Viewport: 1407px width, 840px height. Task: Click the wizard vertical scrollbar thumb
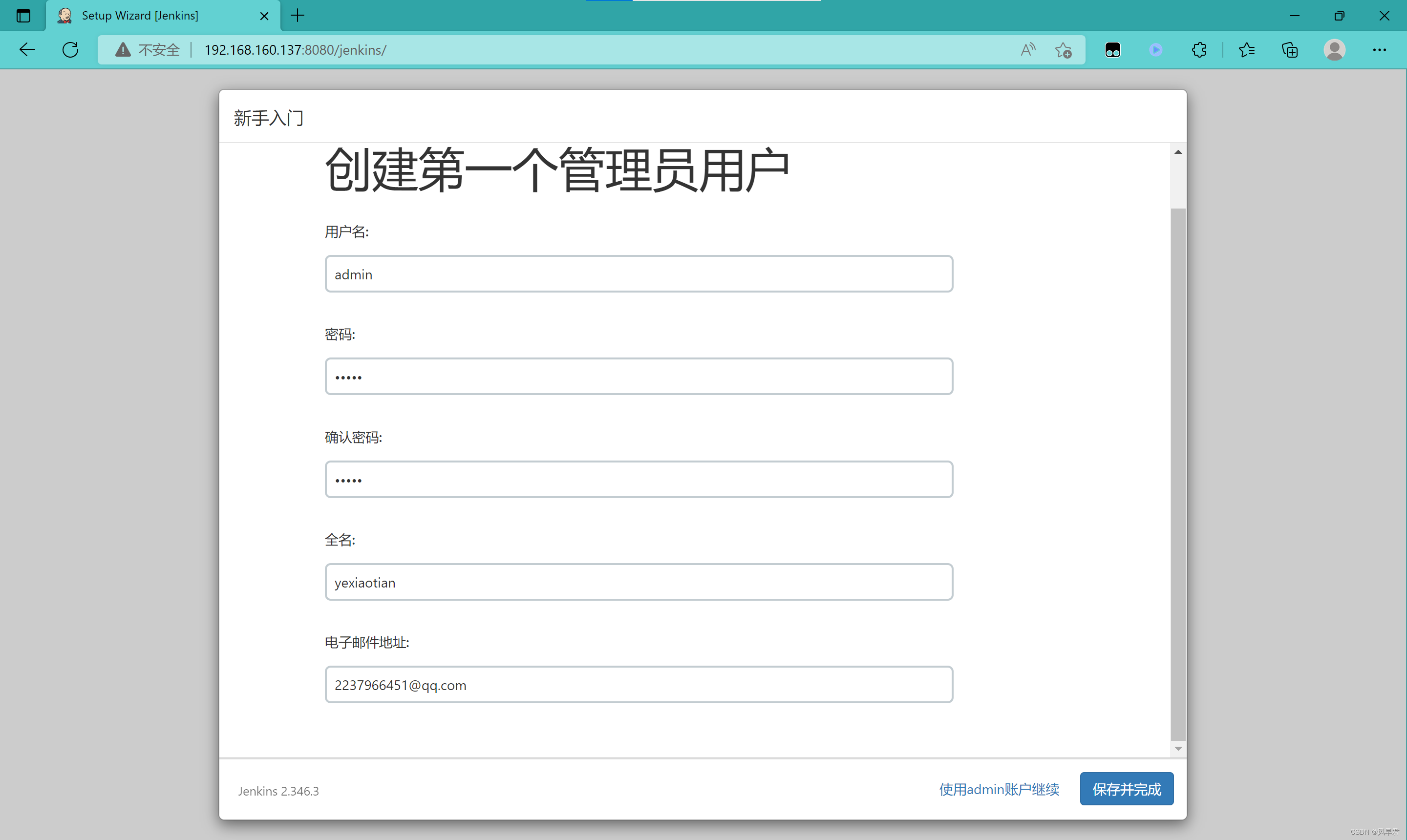point(1178,474)
